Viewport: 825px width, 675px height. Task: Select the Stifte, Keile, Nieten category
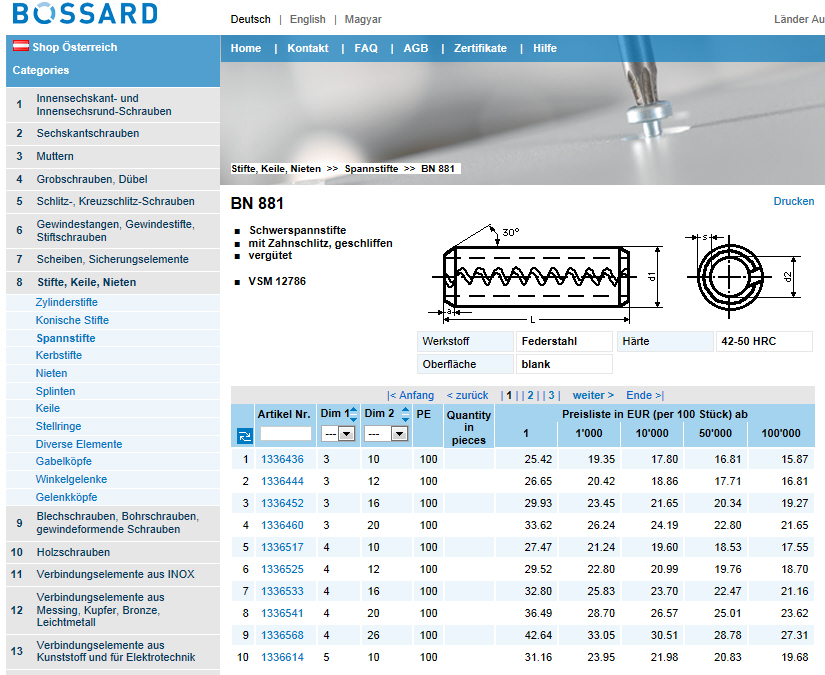tap(86, 283)
